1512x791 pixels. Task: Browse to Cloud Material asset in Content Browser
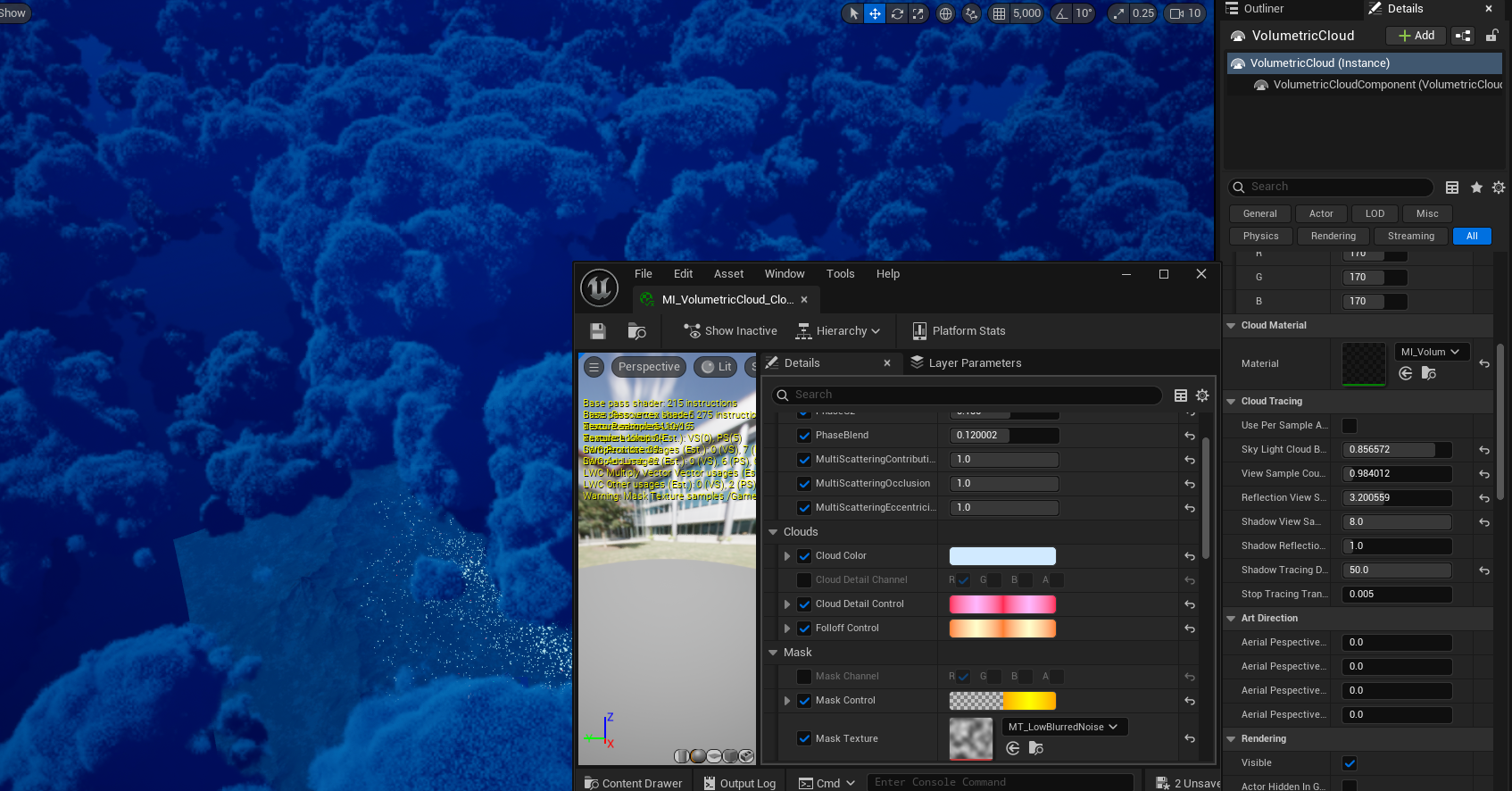click(x=1429, y=373)
